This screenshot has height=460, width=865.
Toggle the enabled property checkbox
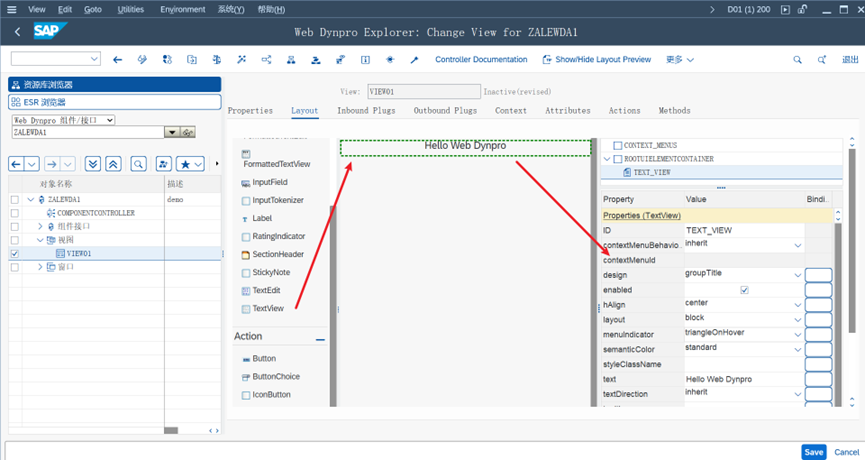click(x=744, y=290)
